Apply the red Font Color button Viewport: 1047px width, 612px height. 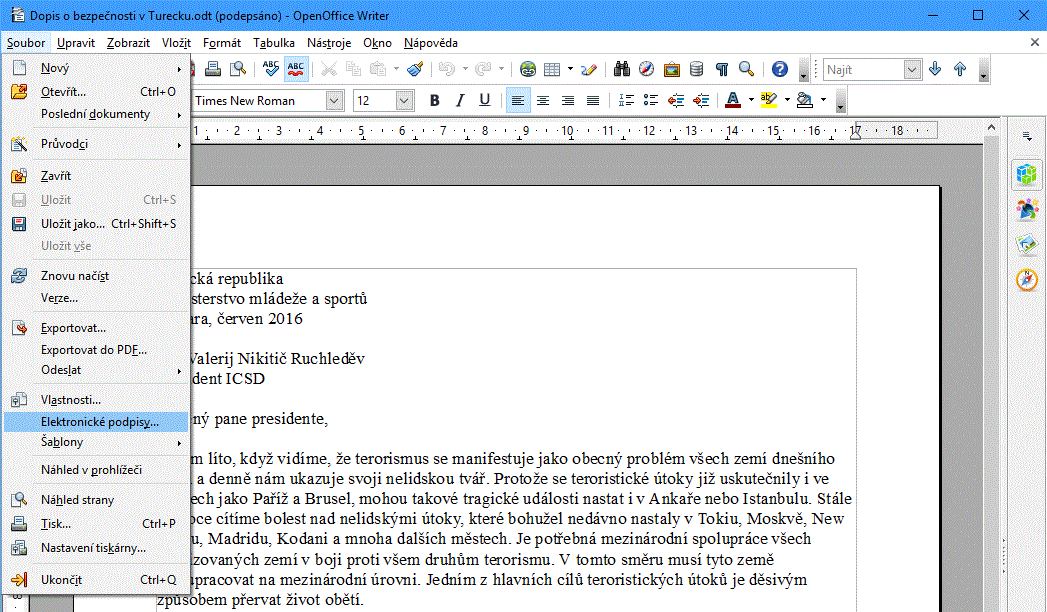[733, 100]
